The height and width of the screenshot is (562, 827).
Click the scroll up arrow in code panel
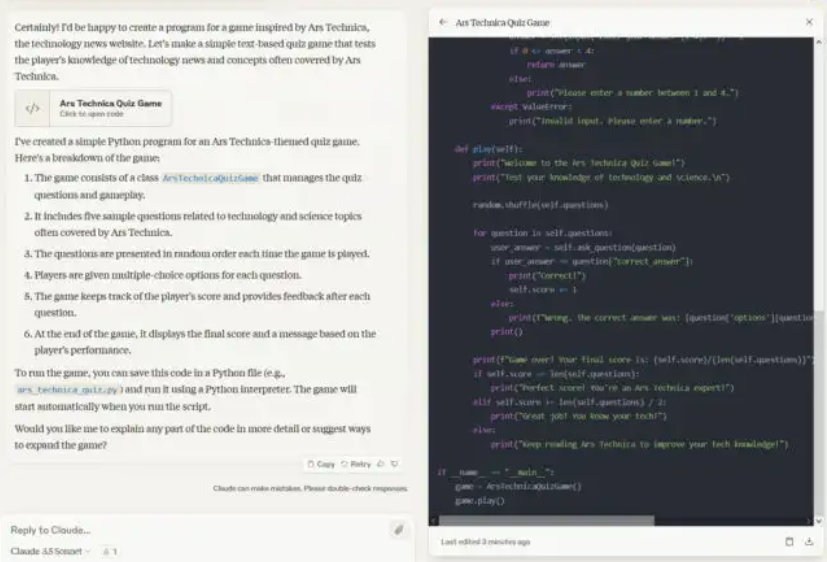click(x=819, y=42)
